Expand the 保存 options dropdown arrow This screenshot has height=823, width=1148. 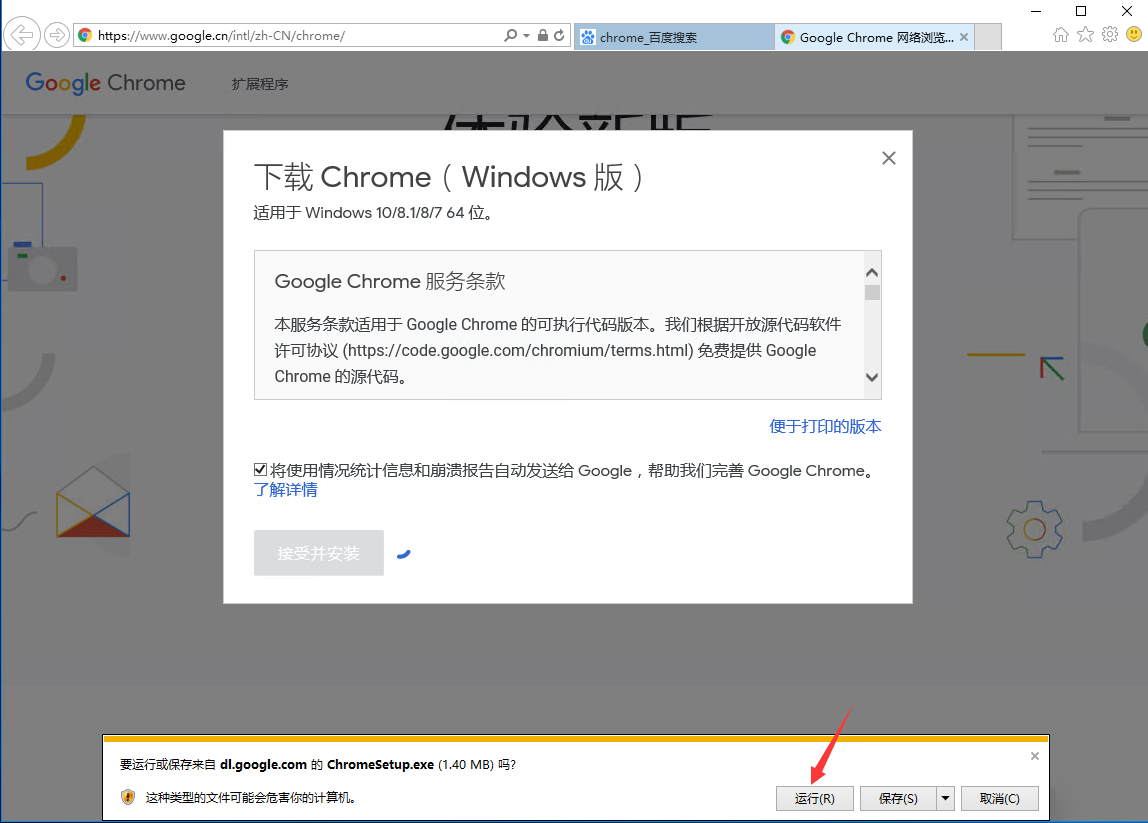point(946,798)
